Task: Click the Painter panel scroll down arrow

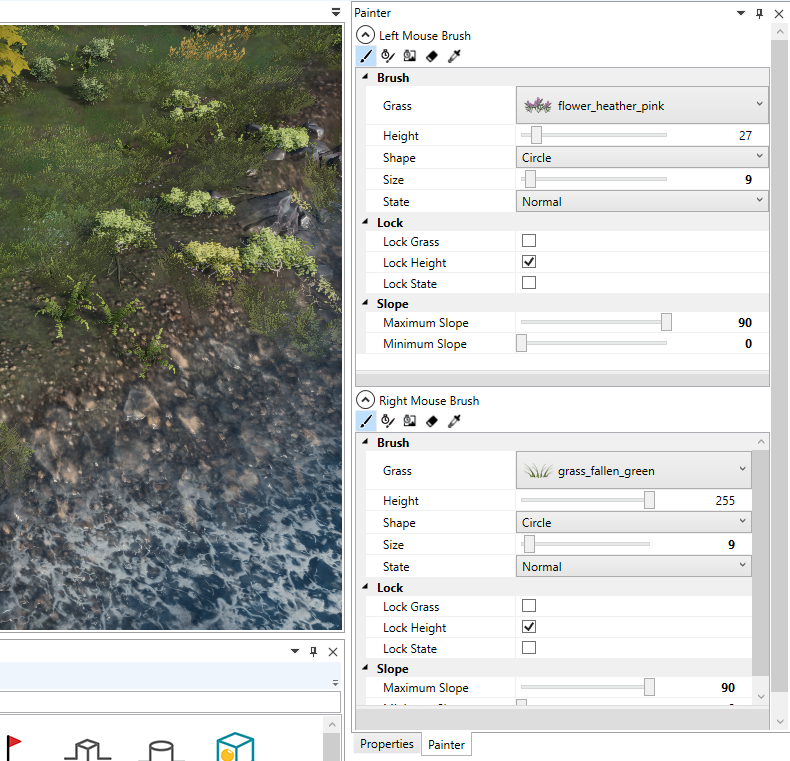Action: (779, 721)
